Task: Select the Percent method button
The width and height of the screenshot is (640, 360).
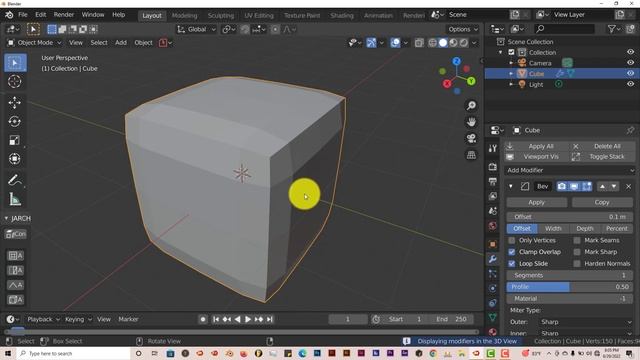Action: (x=617, y=229)
